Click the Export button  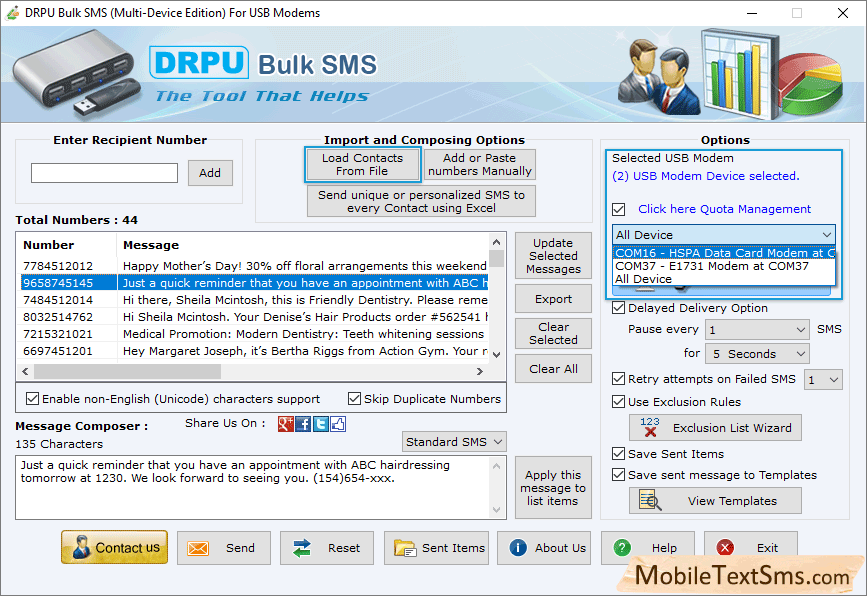pos(553,299)
